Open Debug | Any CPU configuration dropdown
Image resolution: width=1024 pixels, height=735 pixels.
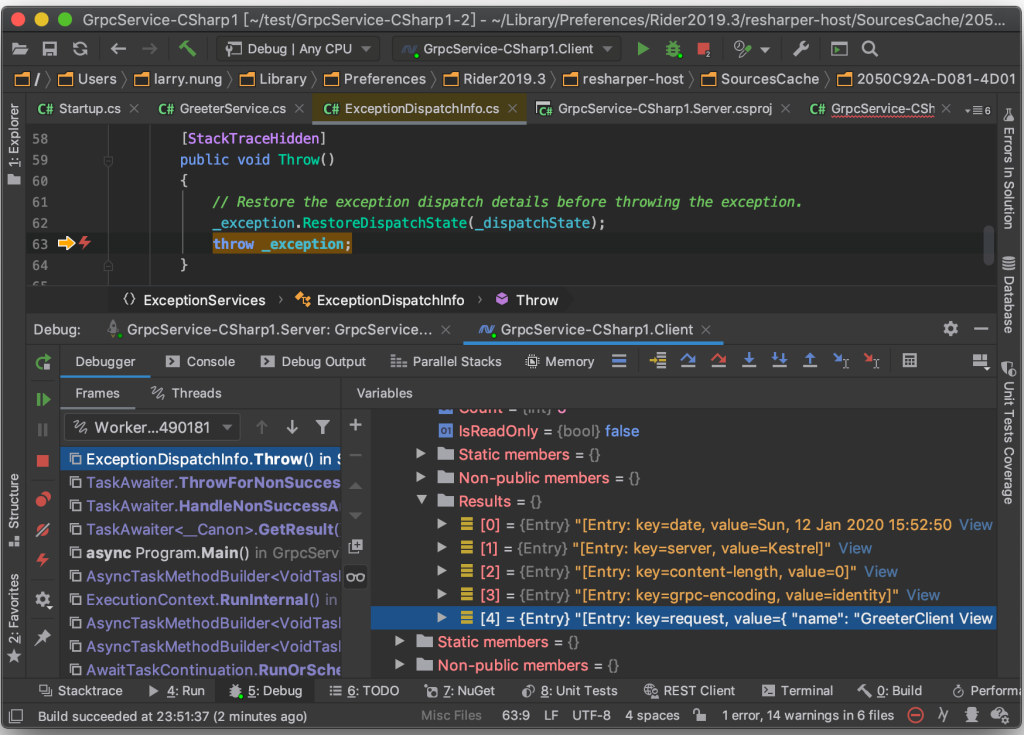[298, 49]
